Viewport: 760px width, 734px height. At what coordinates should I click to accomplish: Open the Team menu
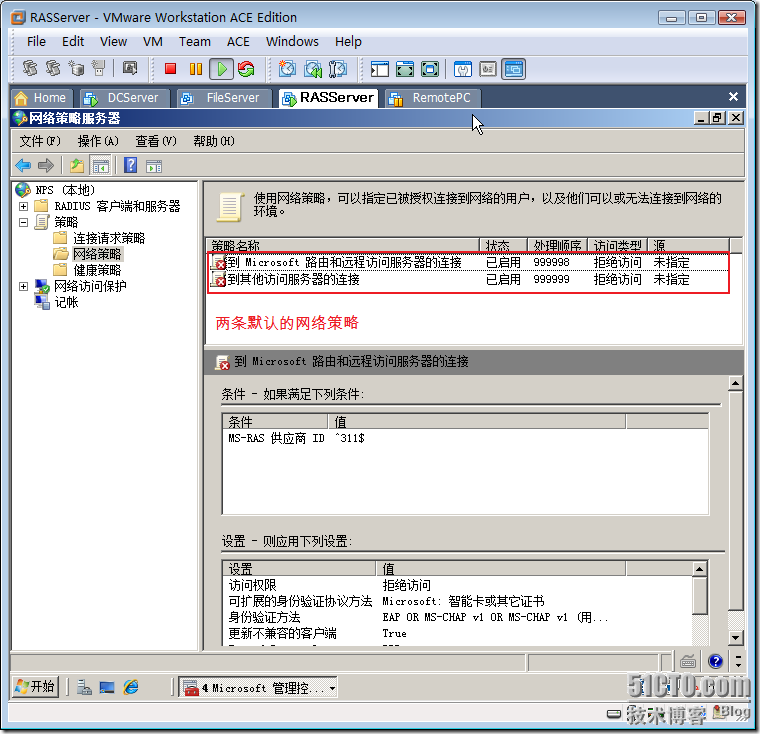[x=194, y=42]
